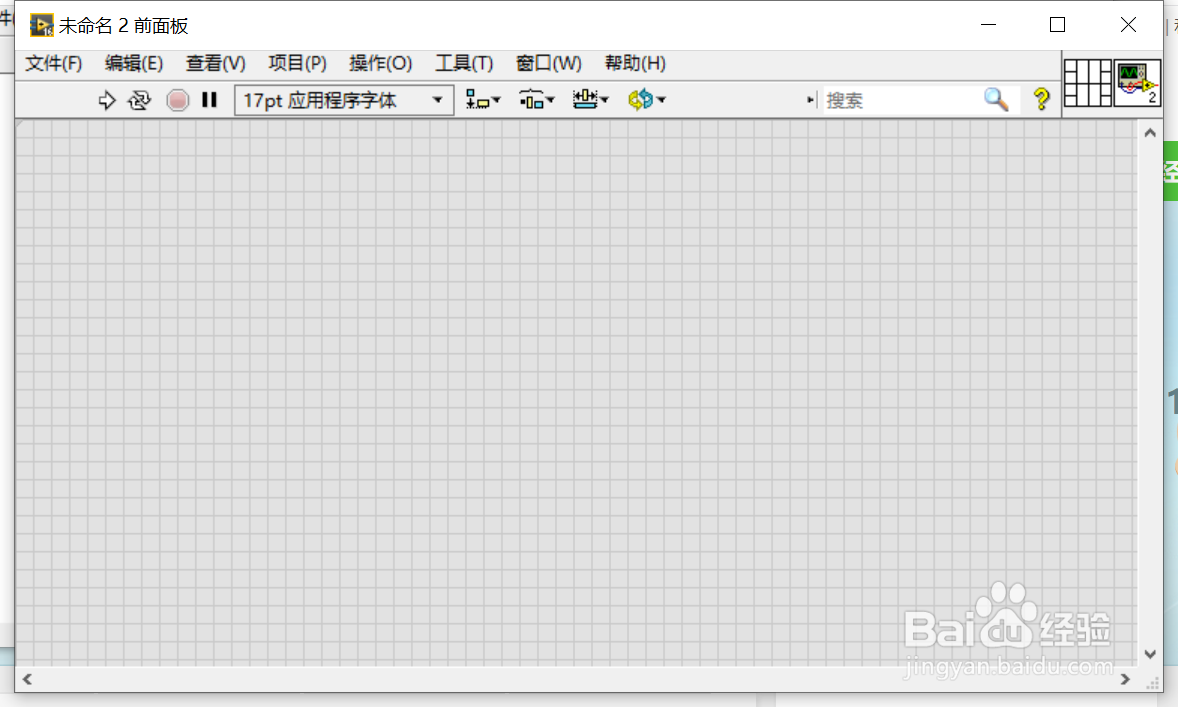
Task: Click the Run arrow button
Action: tap(107, 100)
